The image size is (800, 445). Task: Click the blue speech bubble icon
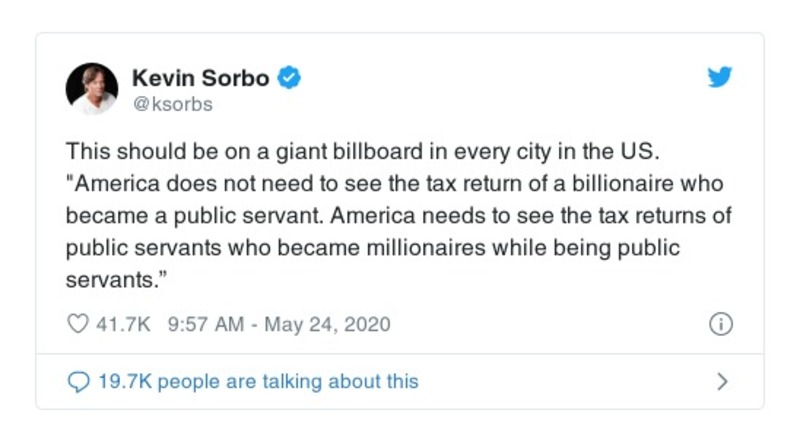pos(78,381)
